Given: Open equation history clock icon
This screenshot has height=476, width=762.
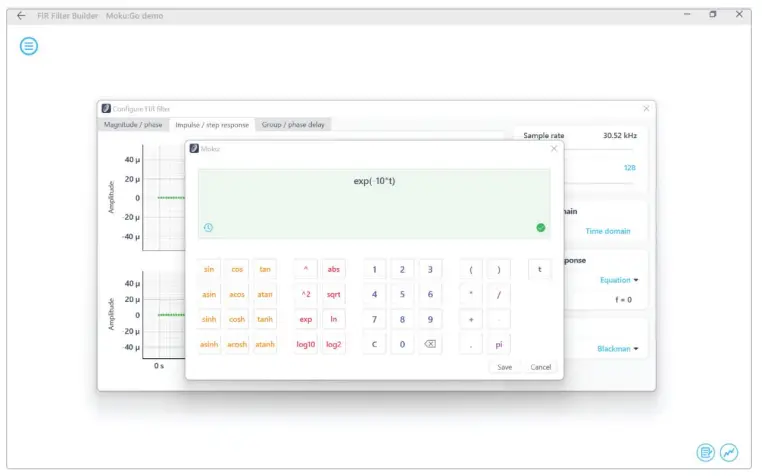Looking at the screenshot, I should [x=208, y=227].
